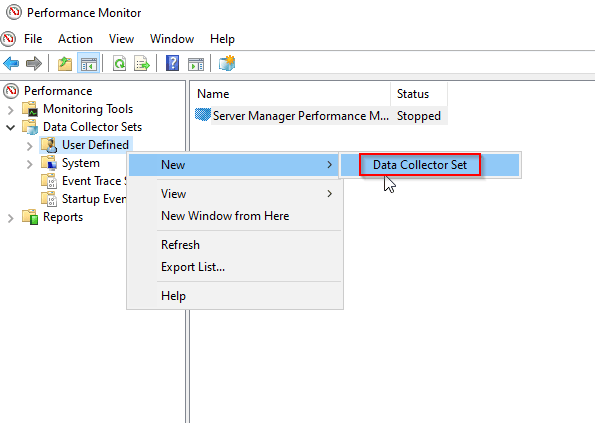Open the Action menu in menu bar
Viewport: 595px width, 423px height.
(75, 39)
